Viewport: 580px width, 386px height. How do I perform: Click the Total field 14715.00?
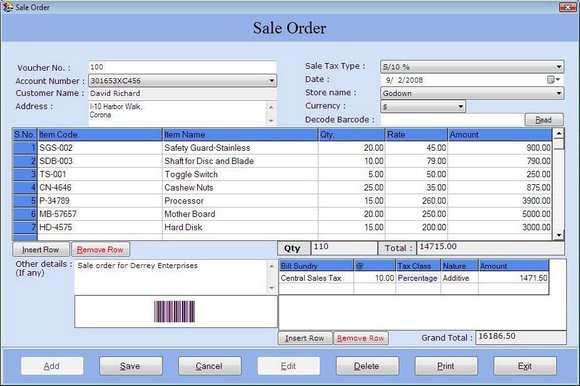coord(490,248)
